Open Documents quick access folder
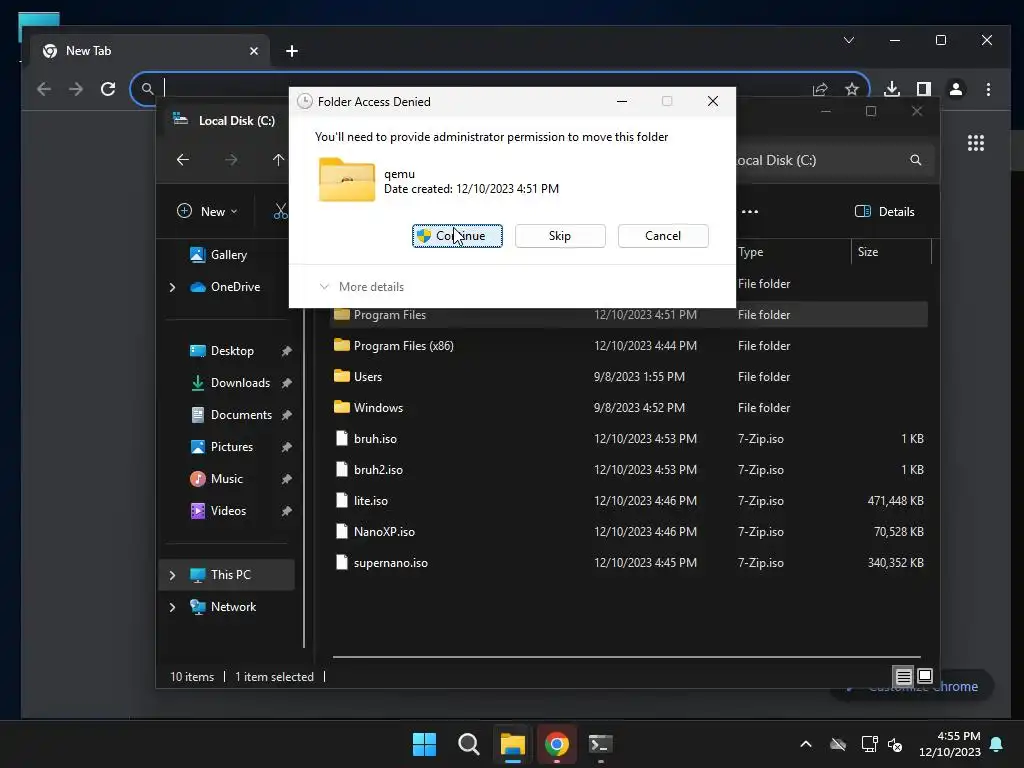The width and height of the screenshot is (1024, 768). coord(231,415)
